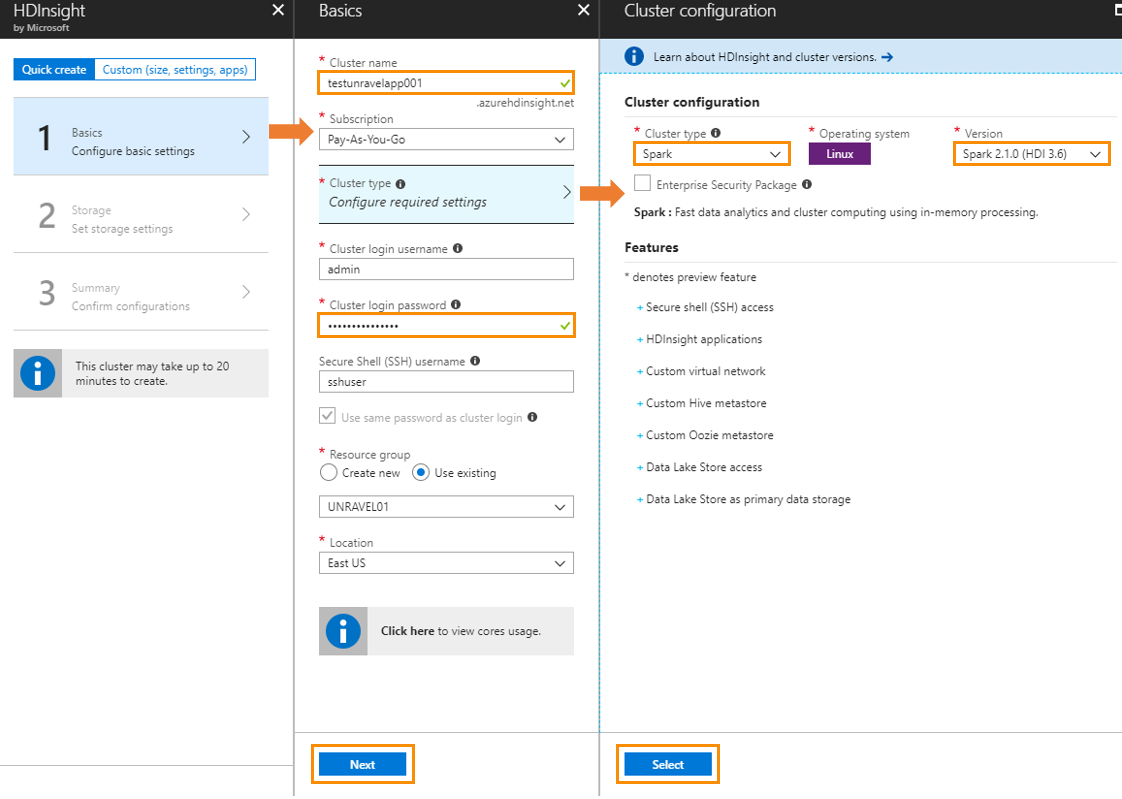
Task: Select Use existing resource group option
Action: click(421, 473)
